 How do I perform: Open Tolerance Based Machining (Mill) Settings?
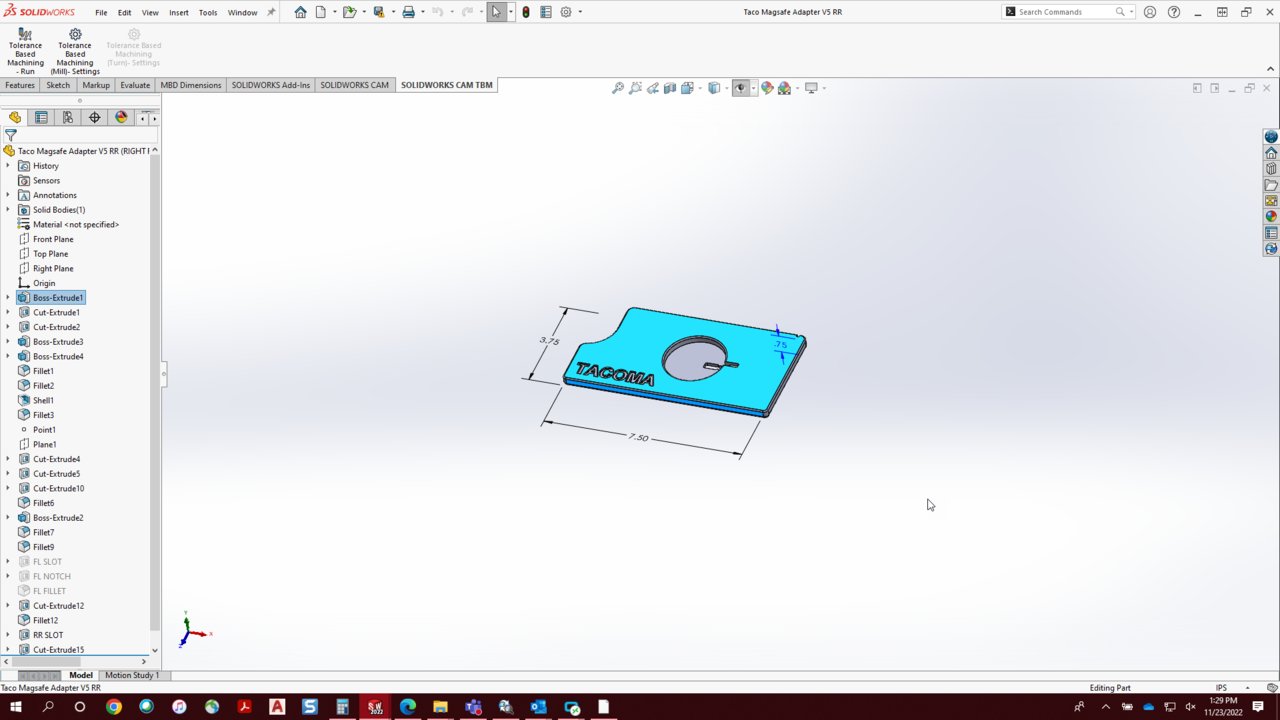75,51
